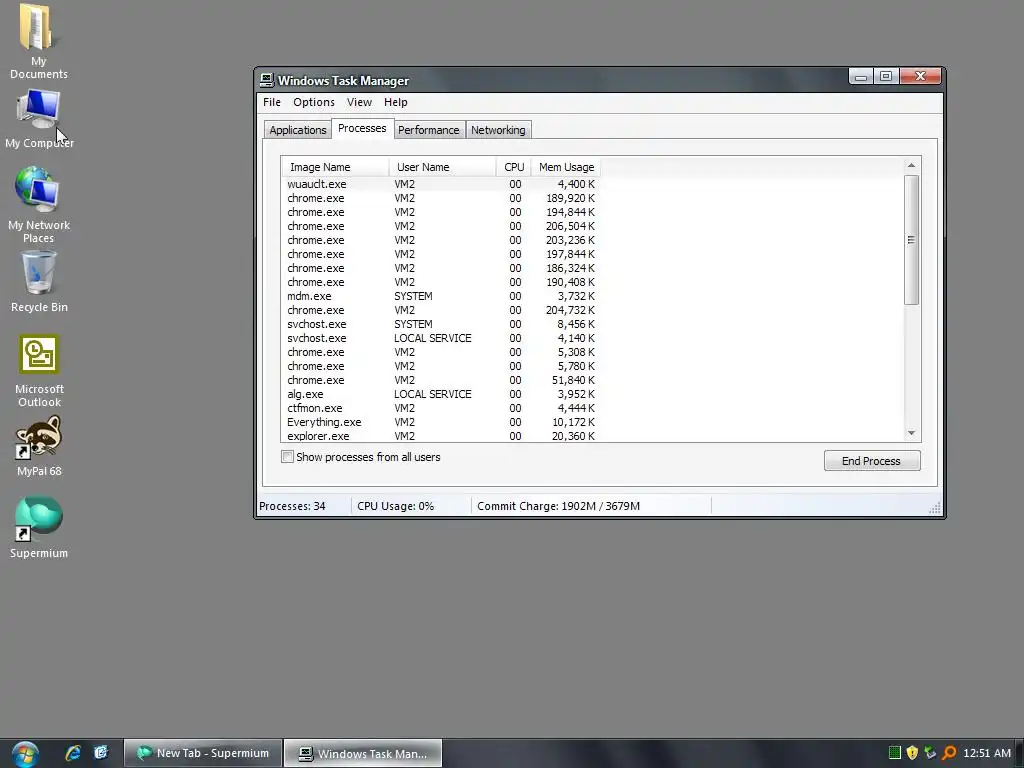Click the resize grip in the status bar corner
The image size is (1024, 768).
tap(935, 508)
